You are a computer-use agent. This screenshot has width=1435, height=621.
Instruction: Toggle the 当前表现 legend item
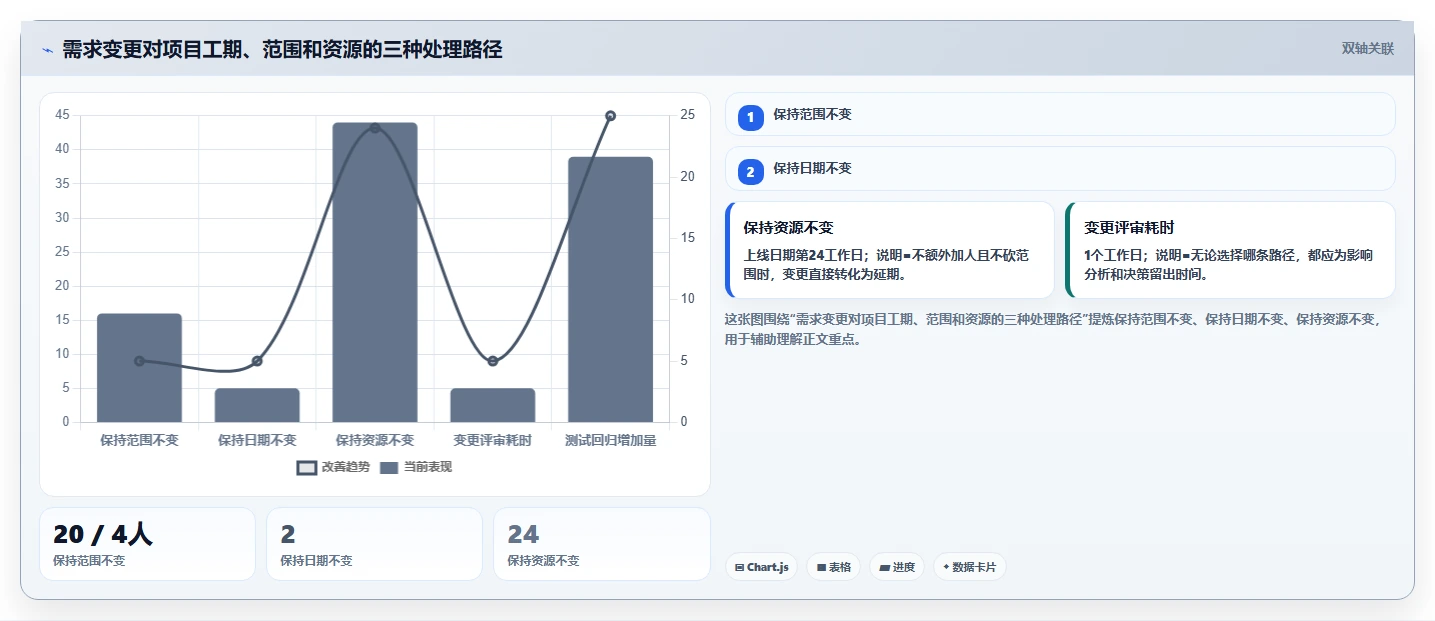(416, 467)
